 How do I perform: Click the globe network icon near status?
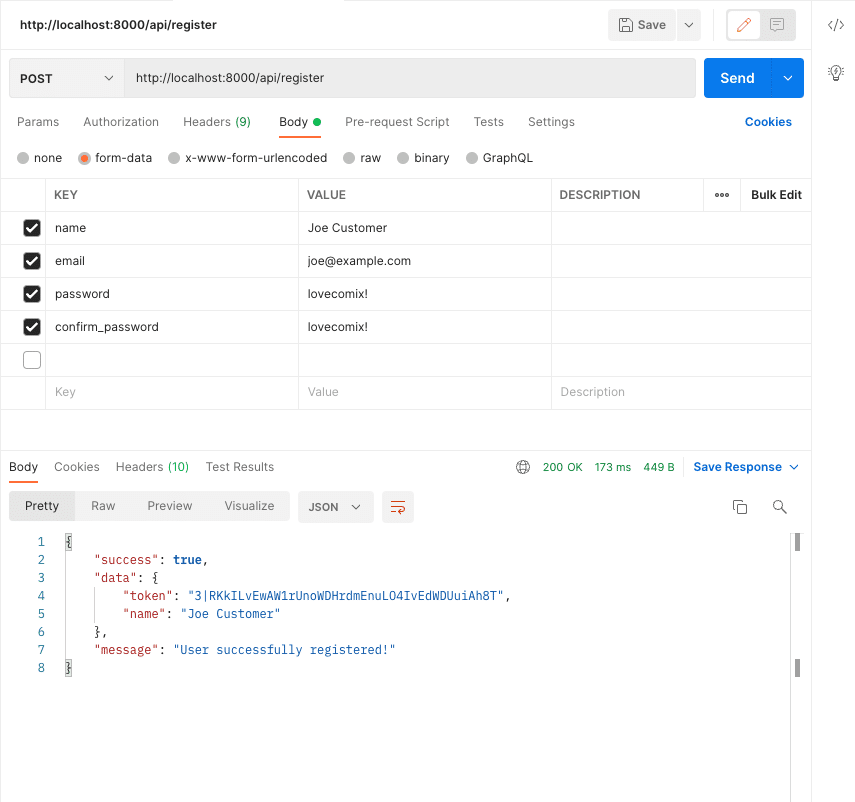coord(523,467)
